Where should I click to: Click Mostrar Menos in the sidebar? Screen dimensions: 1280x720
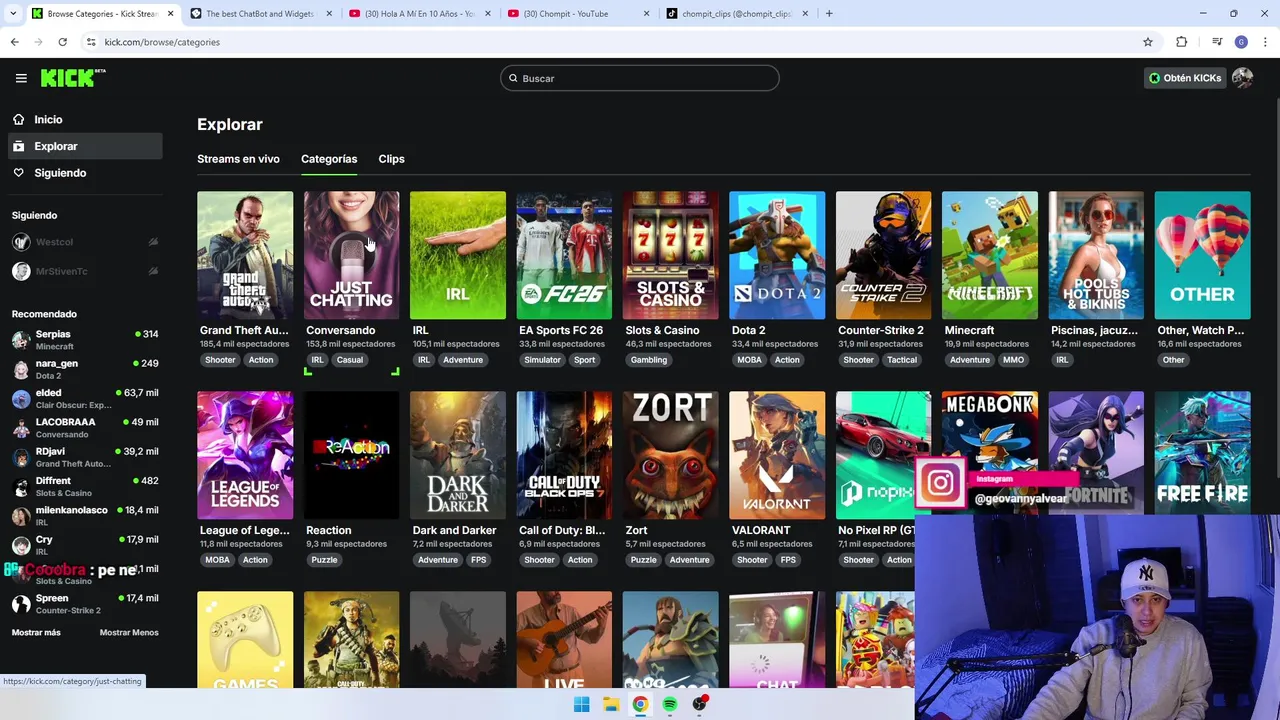[x=129, y=632]
